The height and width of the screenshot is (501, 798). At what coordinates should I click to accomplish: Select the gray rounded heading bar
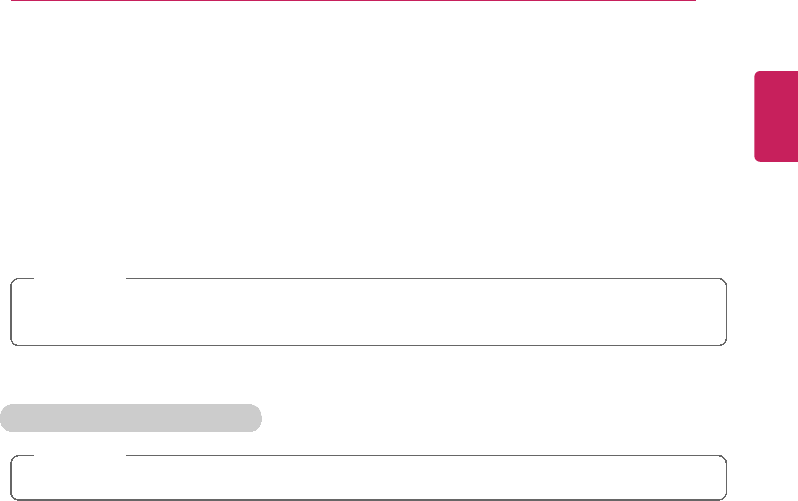(x=131, y=418)
